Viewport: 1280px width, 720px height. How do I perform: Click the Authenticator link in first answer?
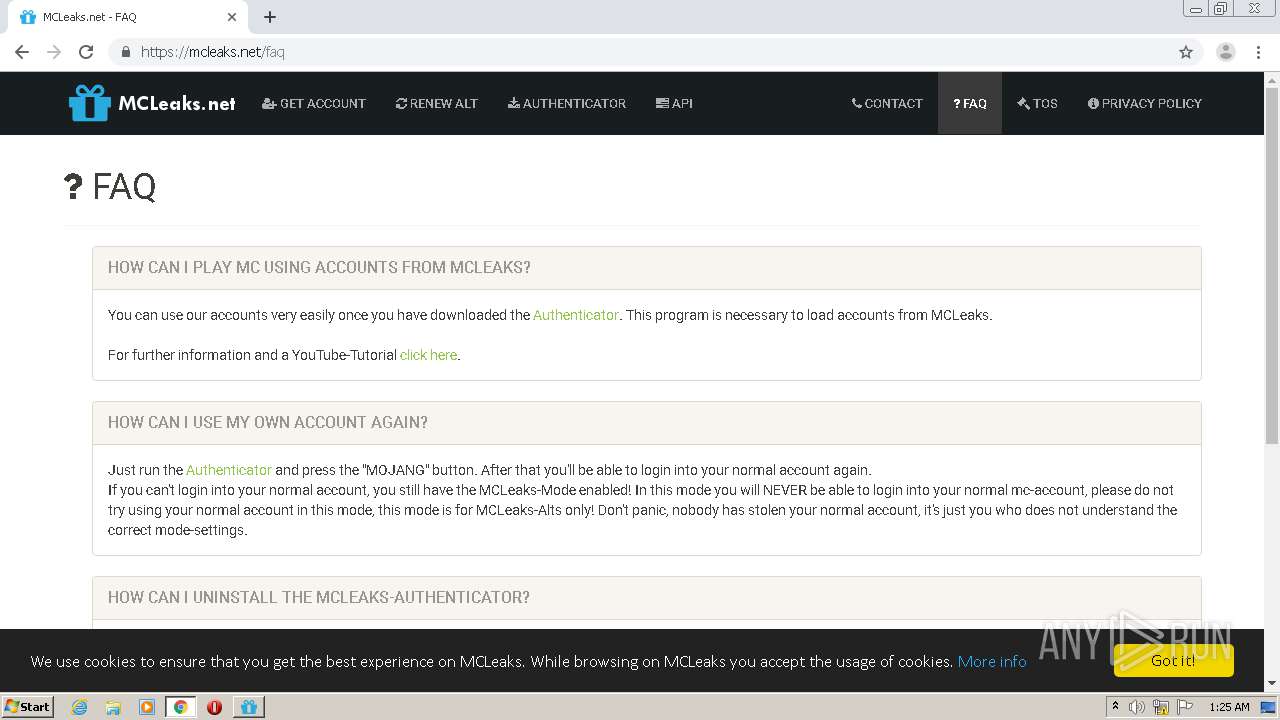576,315
